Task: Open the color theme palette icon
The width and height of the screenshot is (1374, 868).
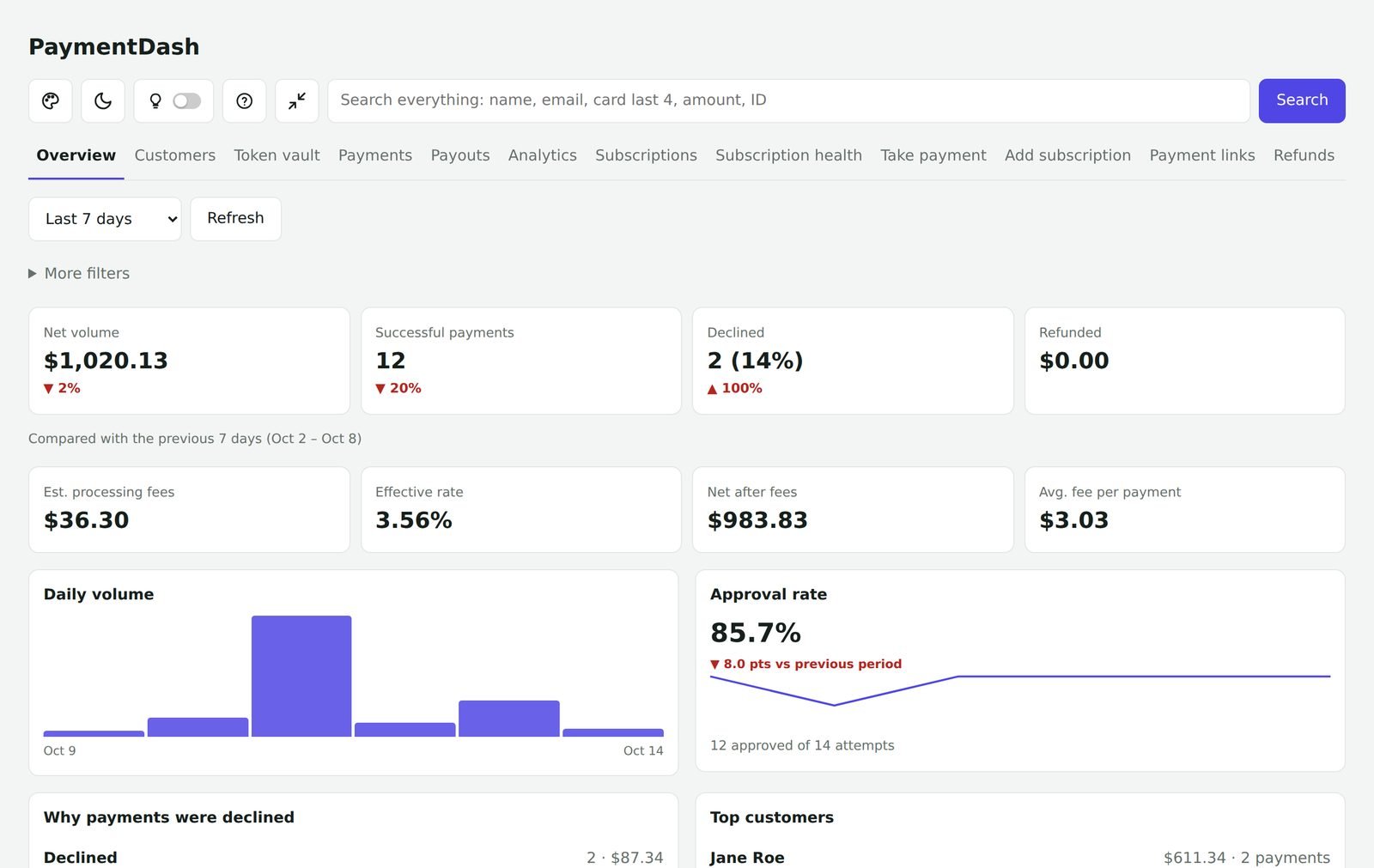Action: pos(51,100)
